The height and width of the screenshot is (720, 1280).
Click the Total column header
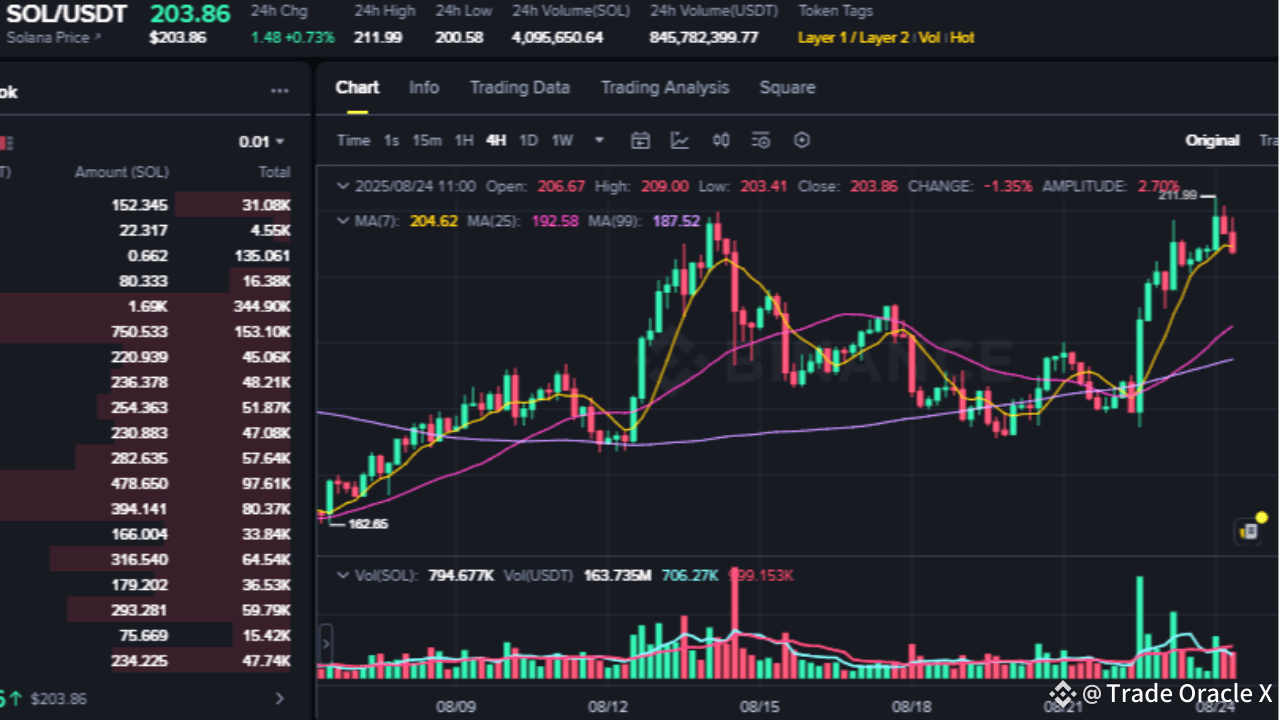pos(274,172)
